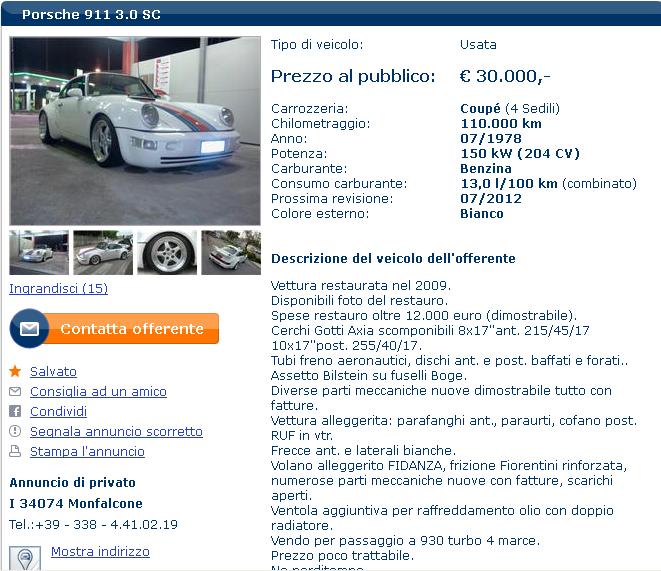Enlarge photos with the Ingrandisci (15) link
Image resolution: width=661 pixels, height=571 pixels.
point(59,288)
